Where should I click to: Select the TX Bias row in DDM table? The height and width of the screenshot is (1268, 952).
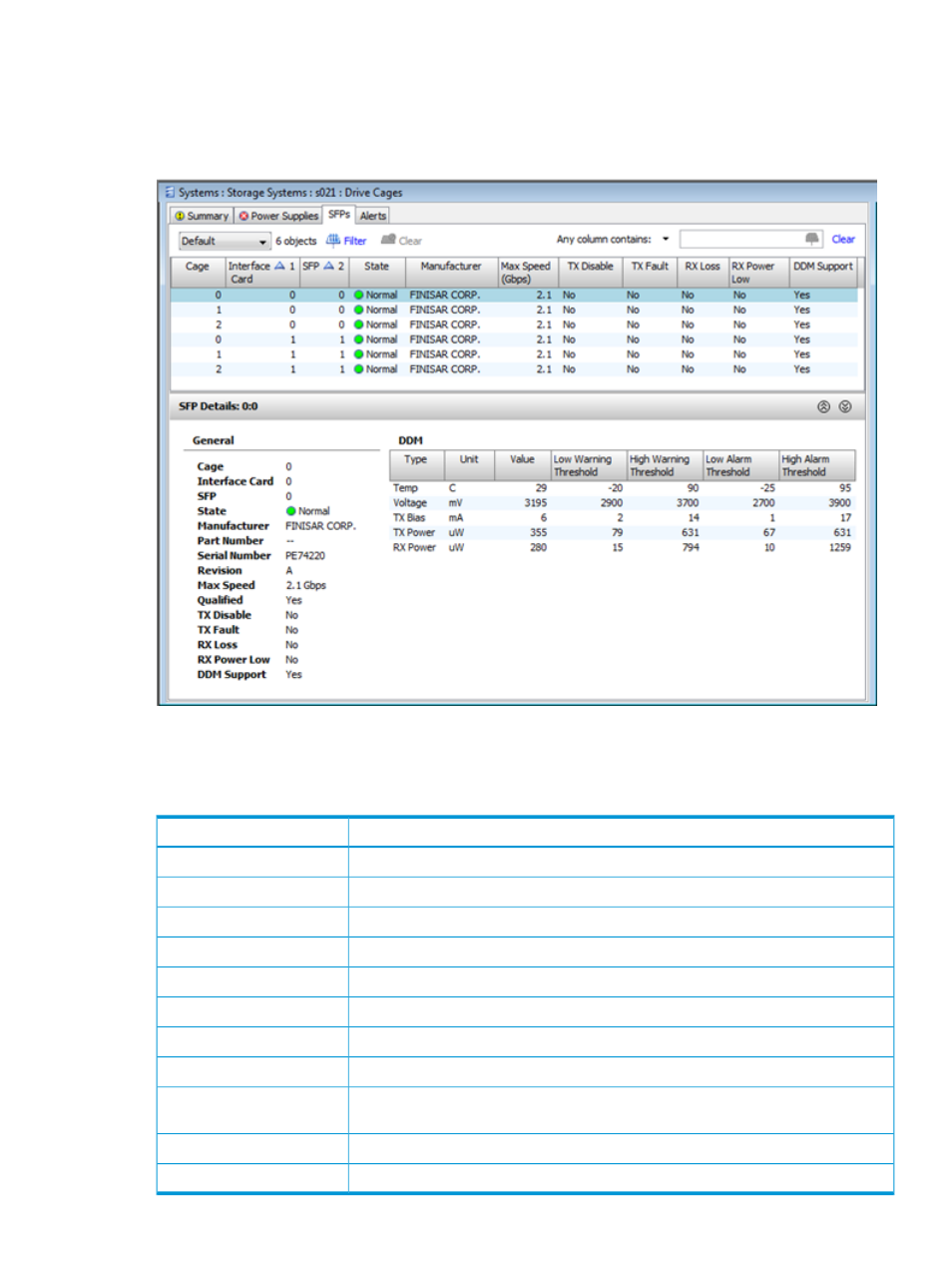pos(623,518)
